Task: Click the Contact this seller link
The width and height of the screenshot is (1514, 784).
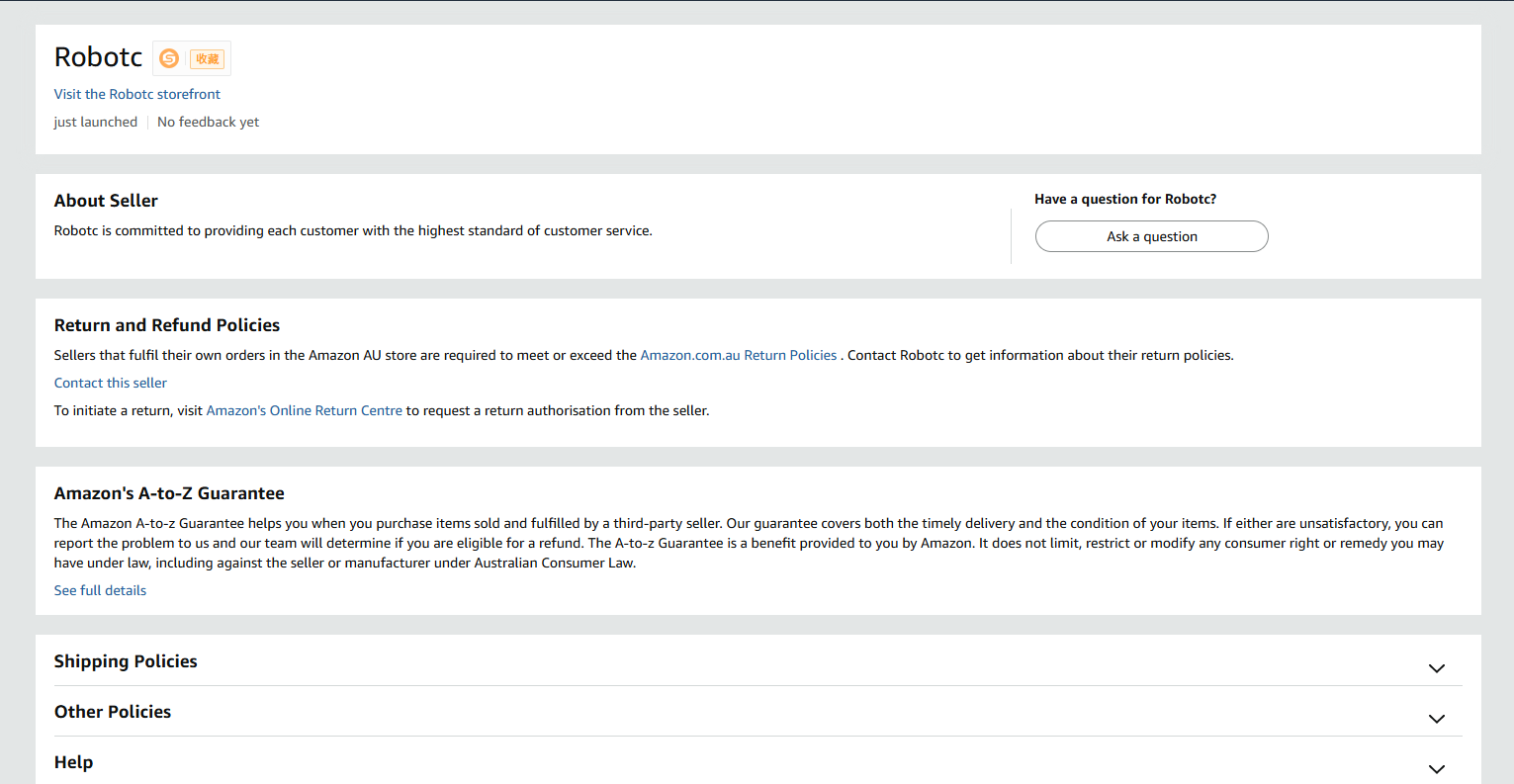Action: click(x=111, y=383)
